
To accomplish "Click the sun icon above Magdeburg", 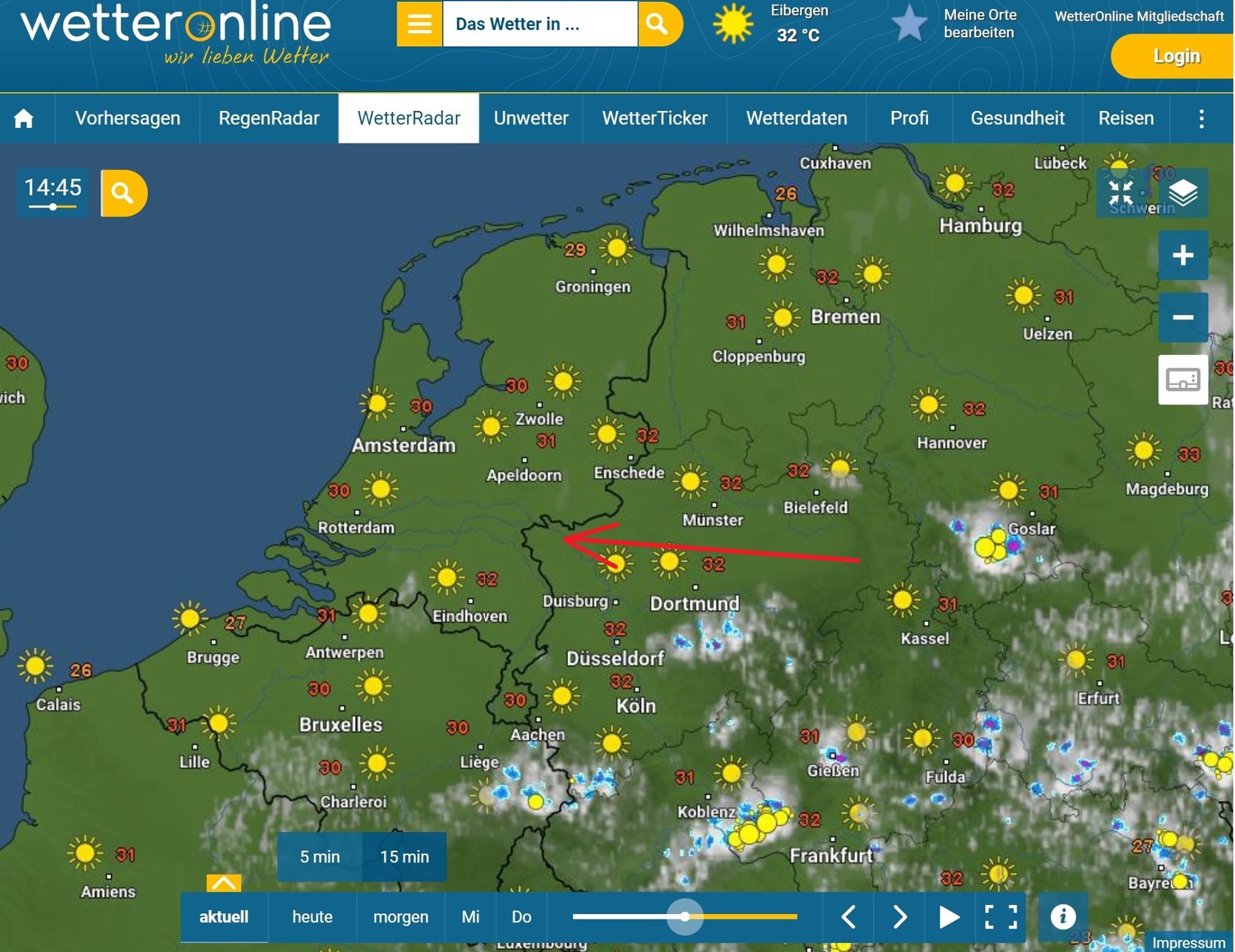I will click(x=1143, y=450).
